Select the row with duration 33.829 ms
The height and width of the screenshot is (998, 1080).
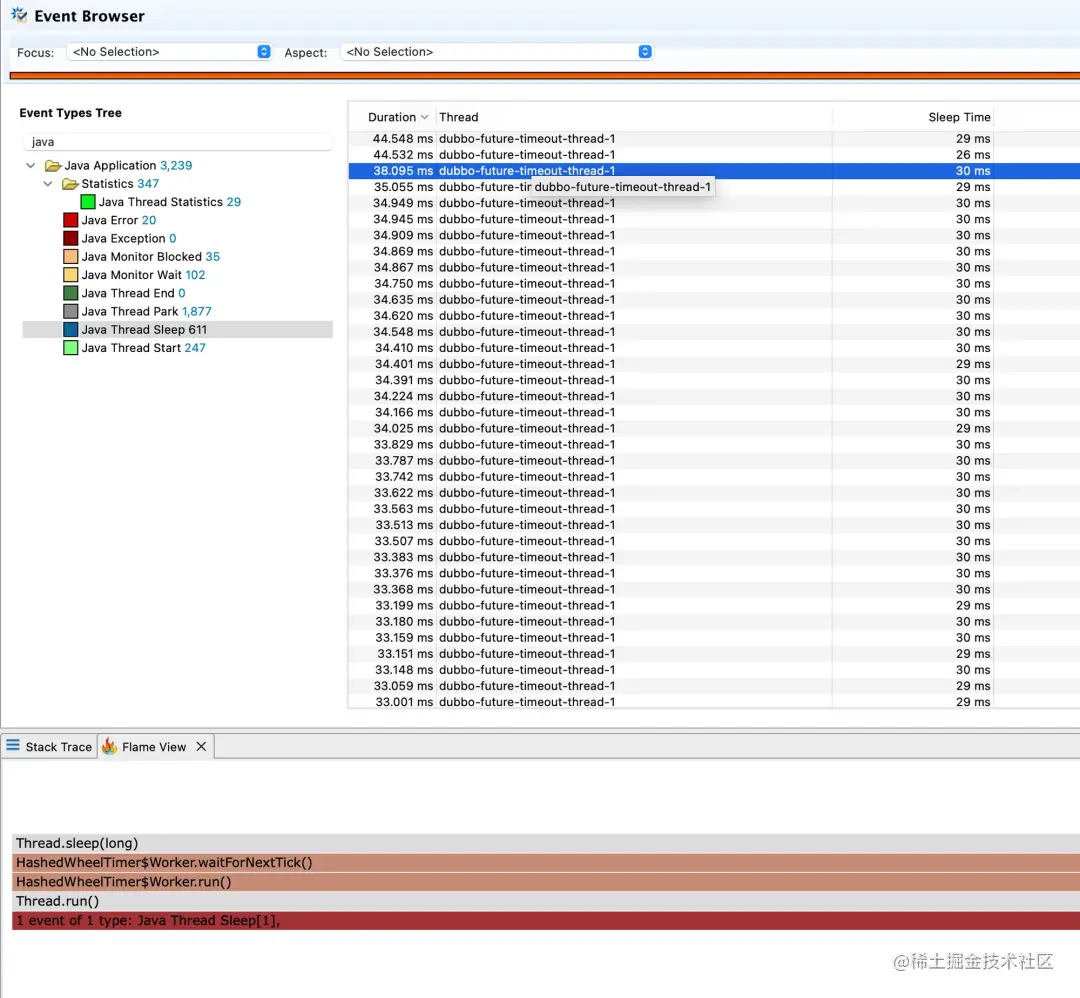(x=714, y=444)
